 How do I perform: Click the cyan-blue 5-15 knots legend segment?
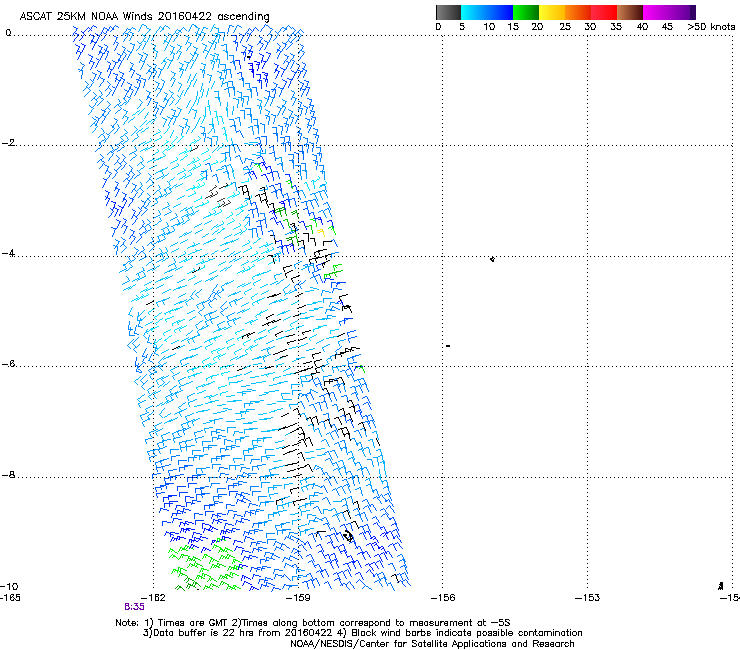click(x=487, y=12)
